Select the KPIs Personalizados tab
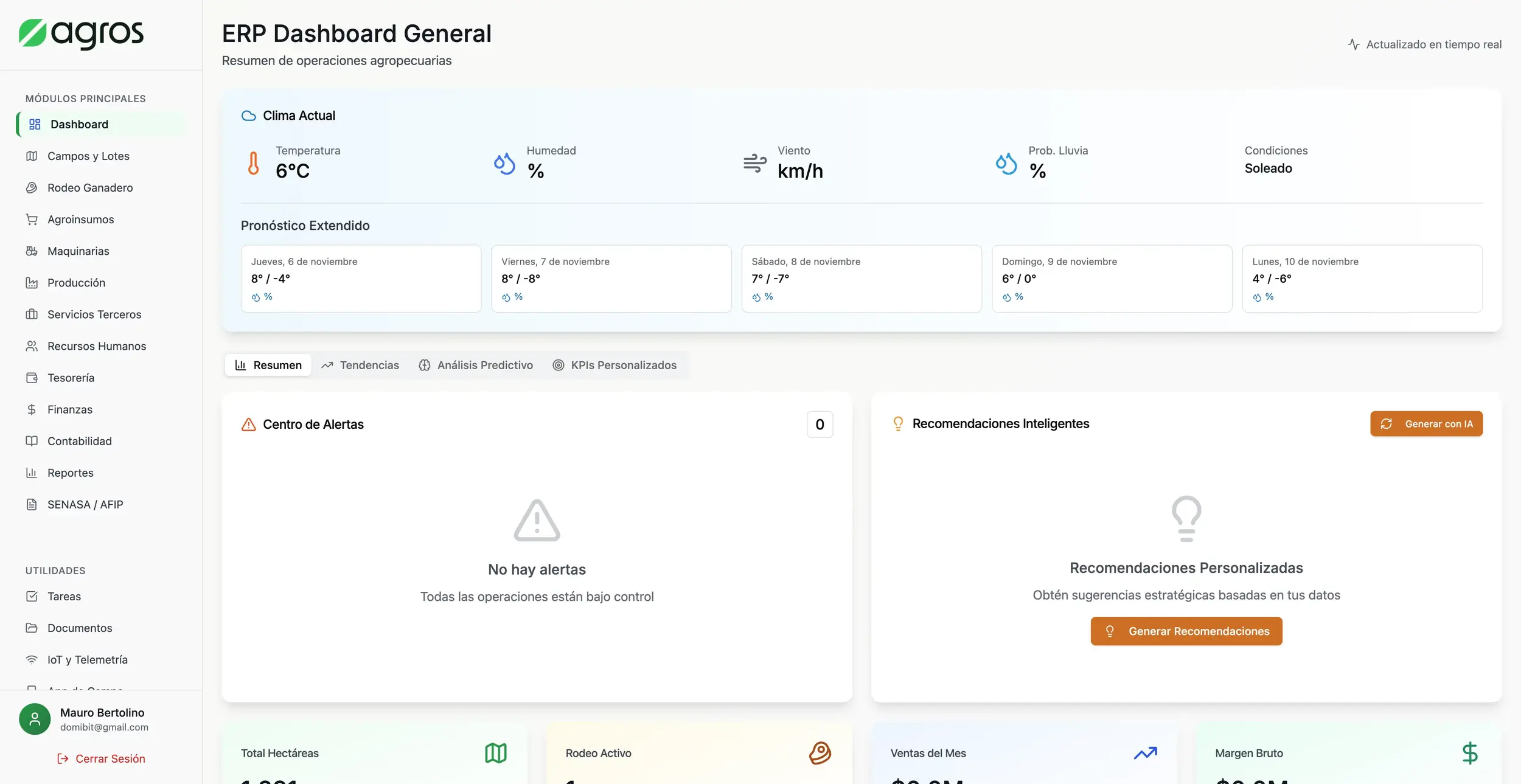1521x784 pixels. 614,365
